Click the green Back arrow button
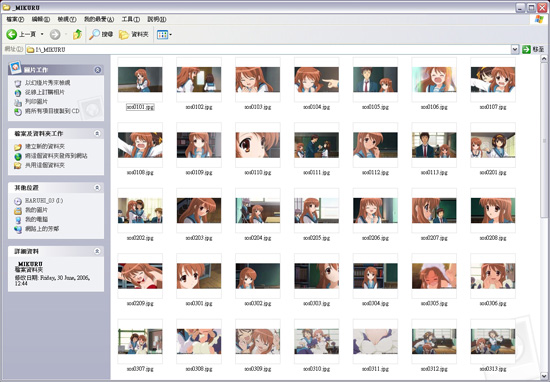 click(12, 34)
